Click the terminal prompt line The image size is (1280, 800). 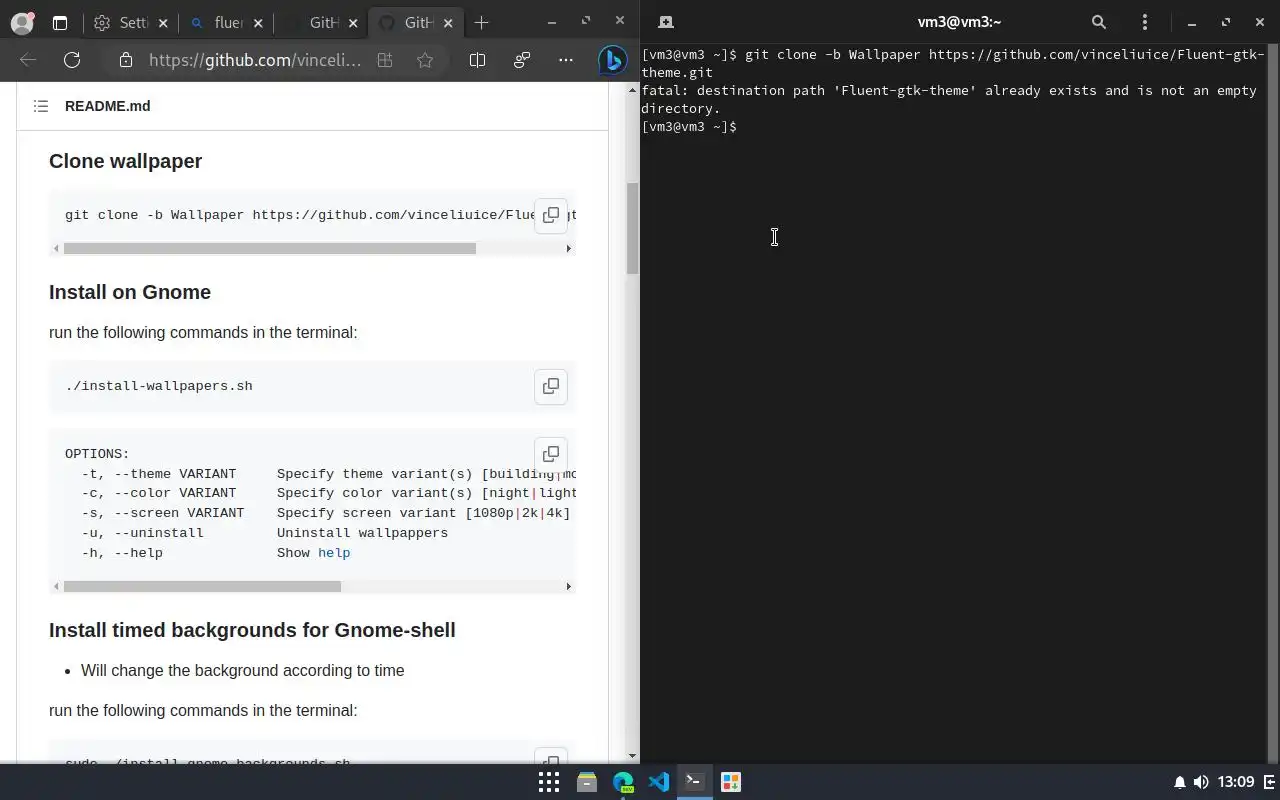tap(689, 127)
